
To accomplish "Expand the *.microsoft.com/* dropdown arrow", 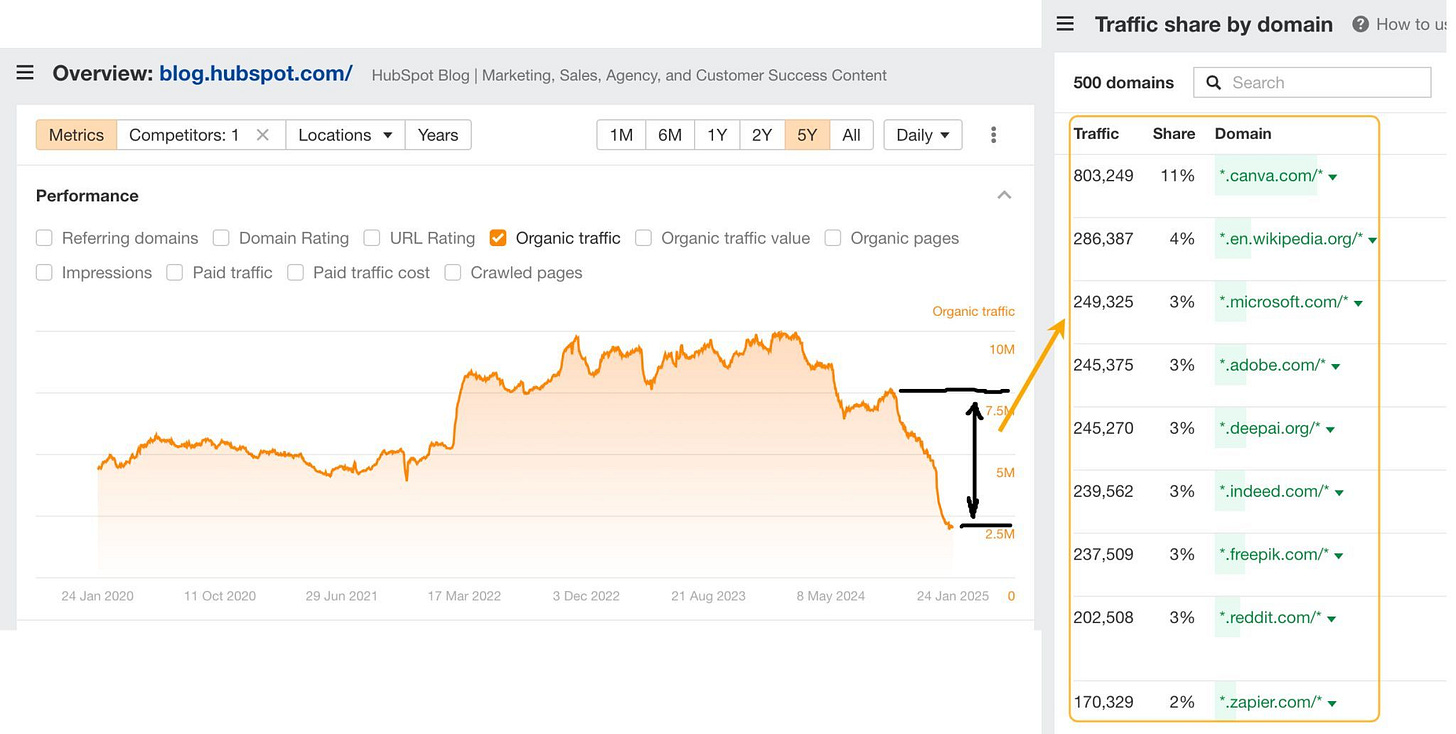I will tap(1358, 303).
